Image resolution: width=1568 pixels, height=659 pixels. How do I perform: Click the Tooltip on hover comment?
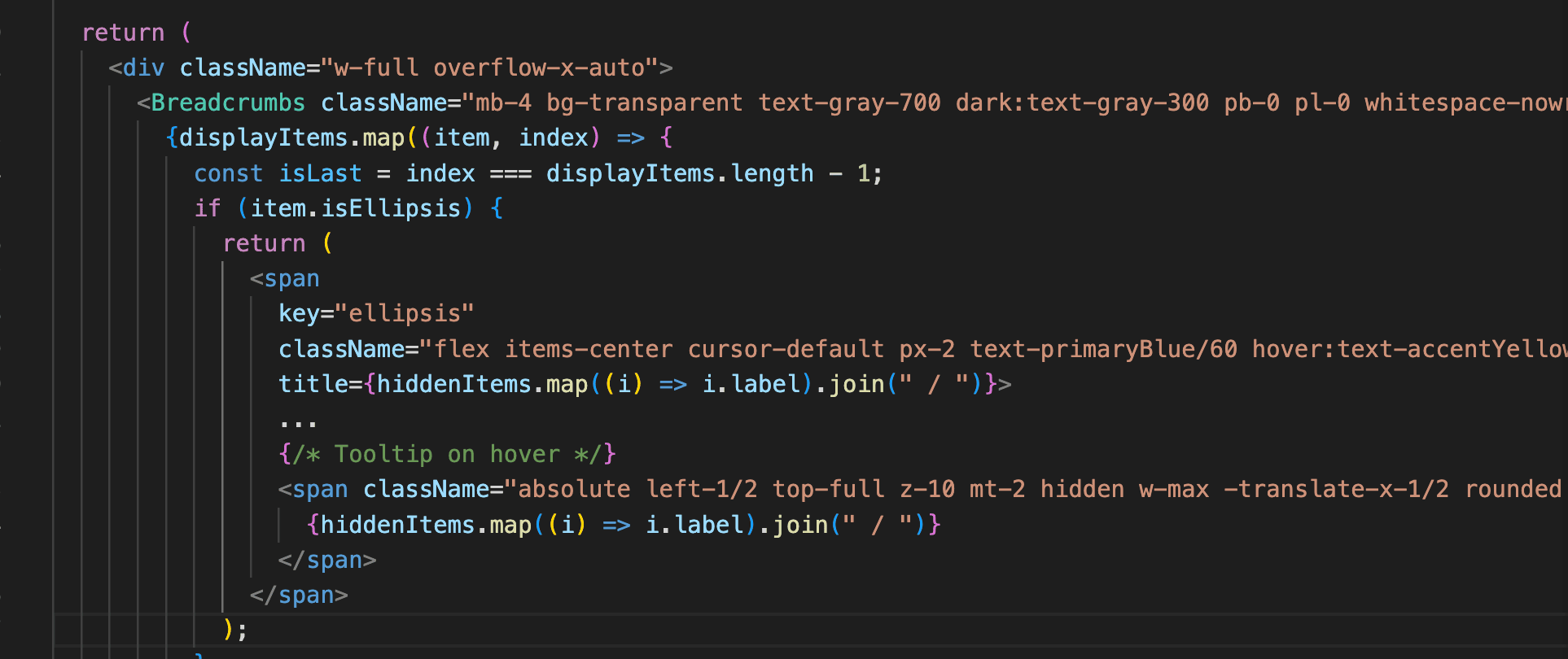click(x=447, y=454)
